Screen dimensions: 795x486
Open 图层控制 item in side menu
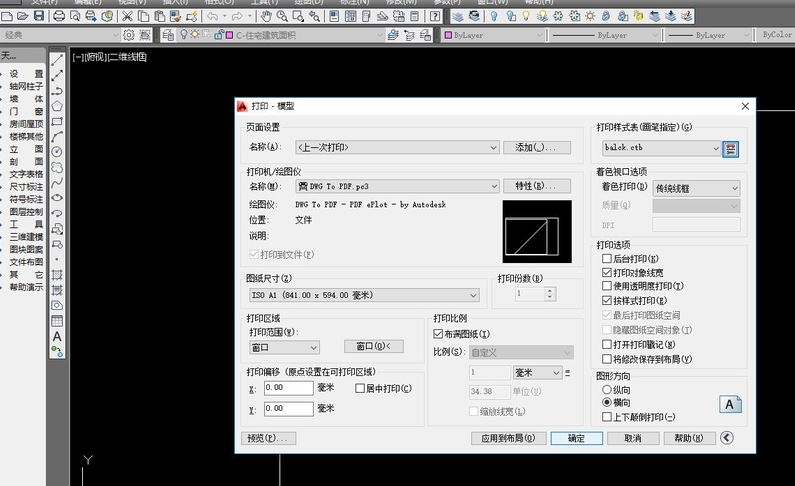(26, 212)
